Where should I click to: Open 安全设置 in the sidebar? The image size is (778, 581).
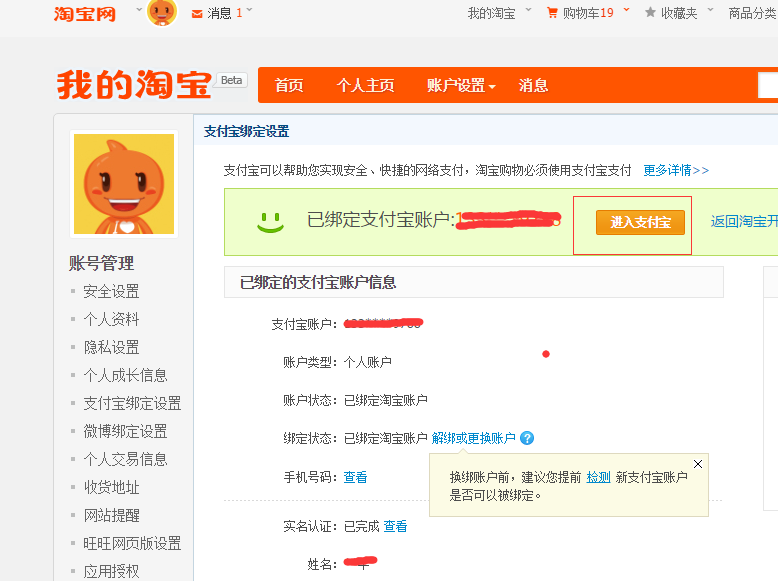111,291
